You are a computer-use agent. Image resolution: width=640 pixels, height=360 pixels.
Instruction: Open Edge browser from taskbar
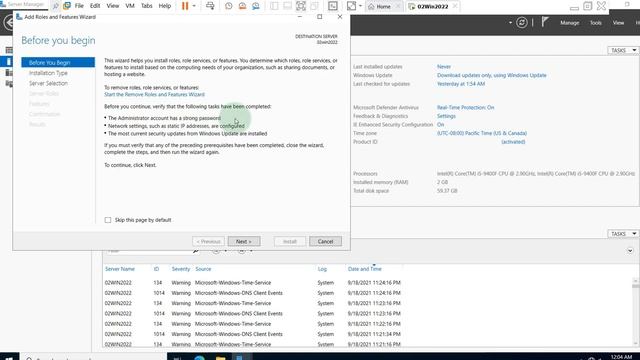click(199, 357)
